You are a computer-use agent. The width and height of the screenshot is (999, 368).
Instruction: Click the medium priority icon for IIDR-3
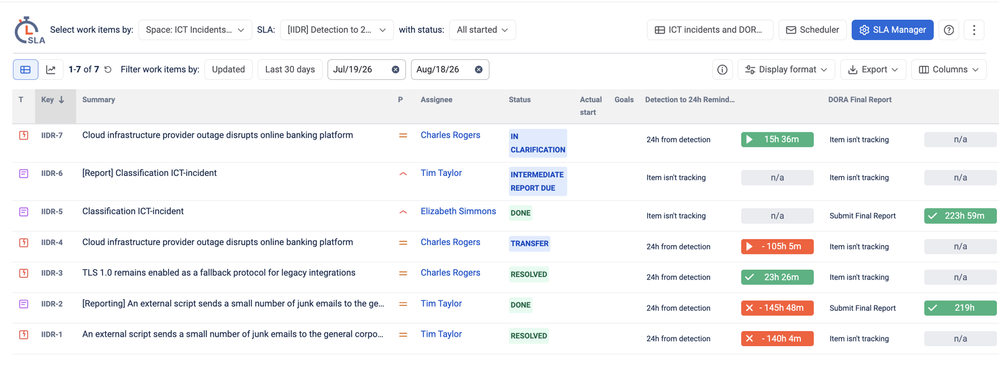coord(403,273)
